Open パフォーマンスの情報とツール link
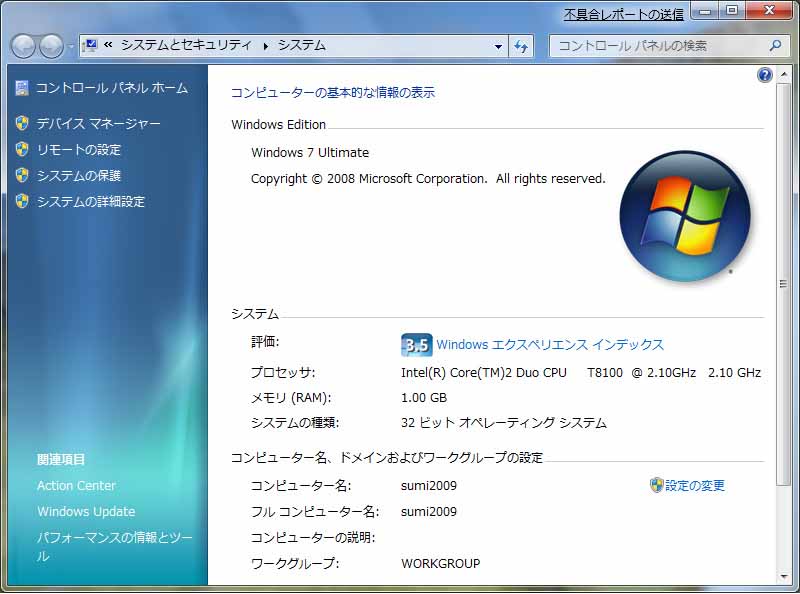 (x=114, y=547)
